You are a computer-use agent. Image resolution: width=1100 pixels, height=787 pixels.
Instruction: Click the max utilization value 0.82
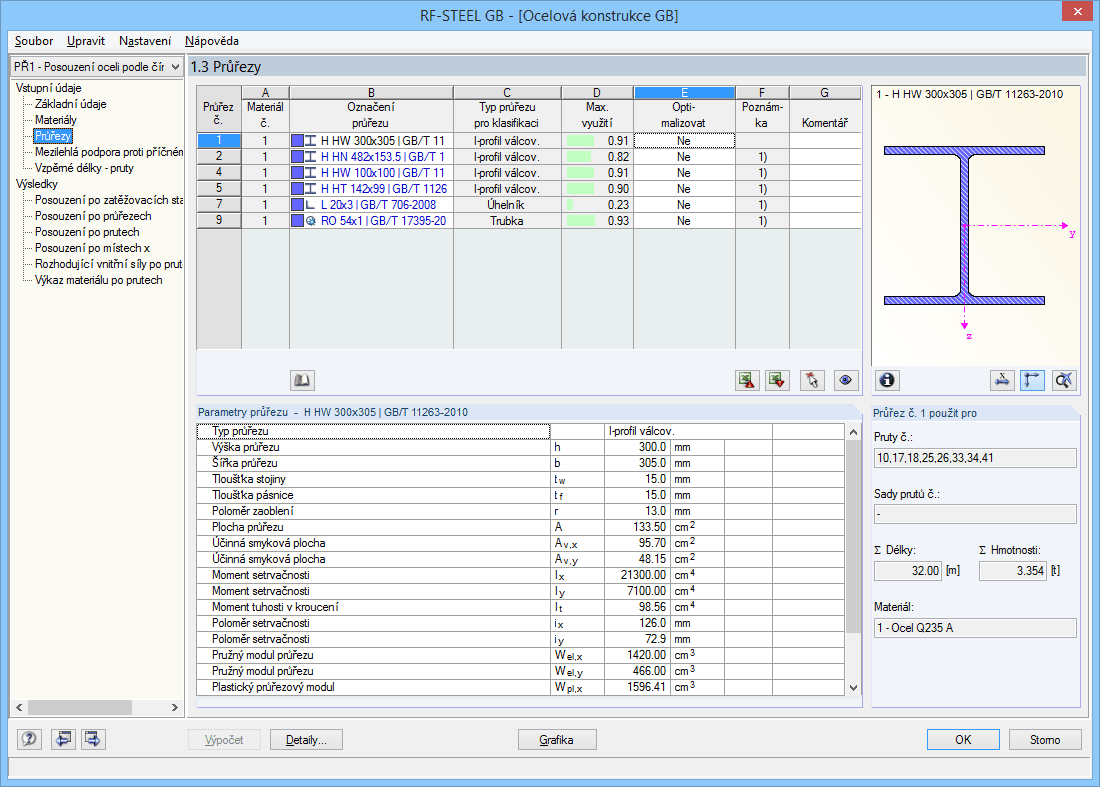point(618,157)
